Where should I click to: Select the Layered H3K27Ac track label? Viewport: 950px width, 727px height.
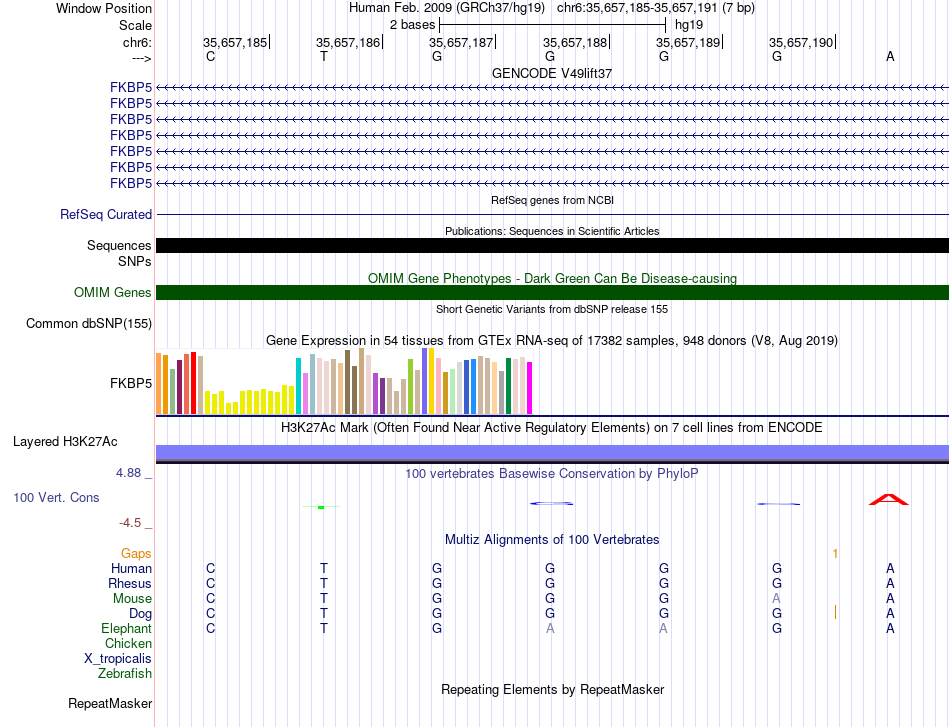(65, 442)
